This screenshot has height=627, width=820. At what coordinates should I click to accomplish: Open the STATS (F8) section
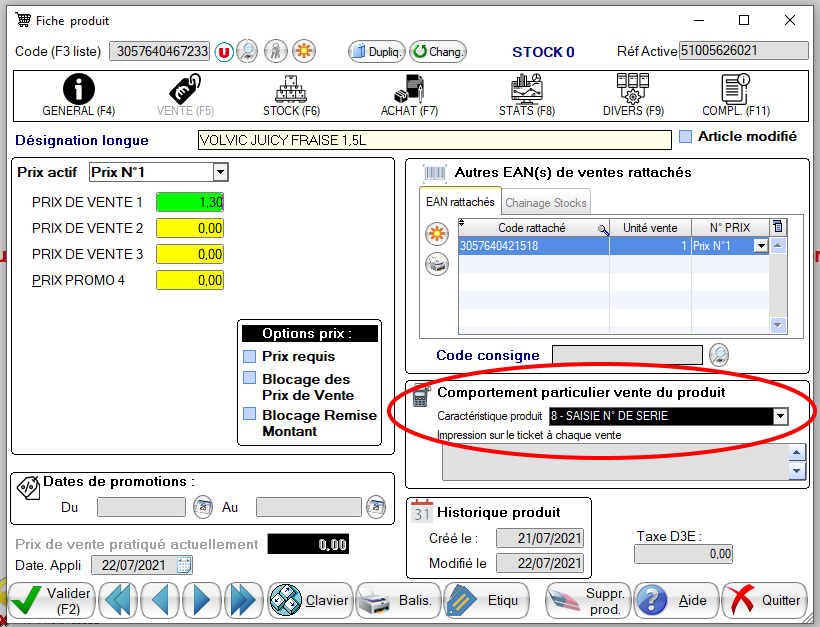[x=526, y=96]
